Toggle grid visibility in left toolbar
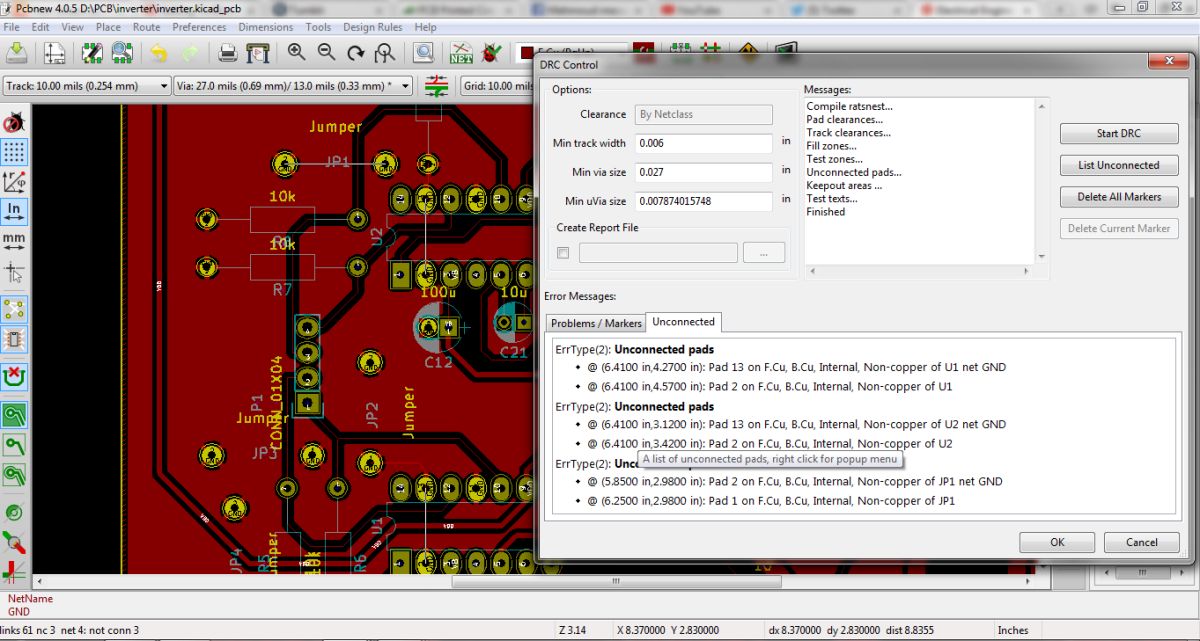1200x641 pixels. (14, 152)
